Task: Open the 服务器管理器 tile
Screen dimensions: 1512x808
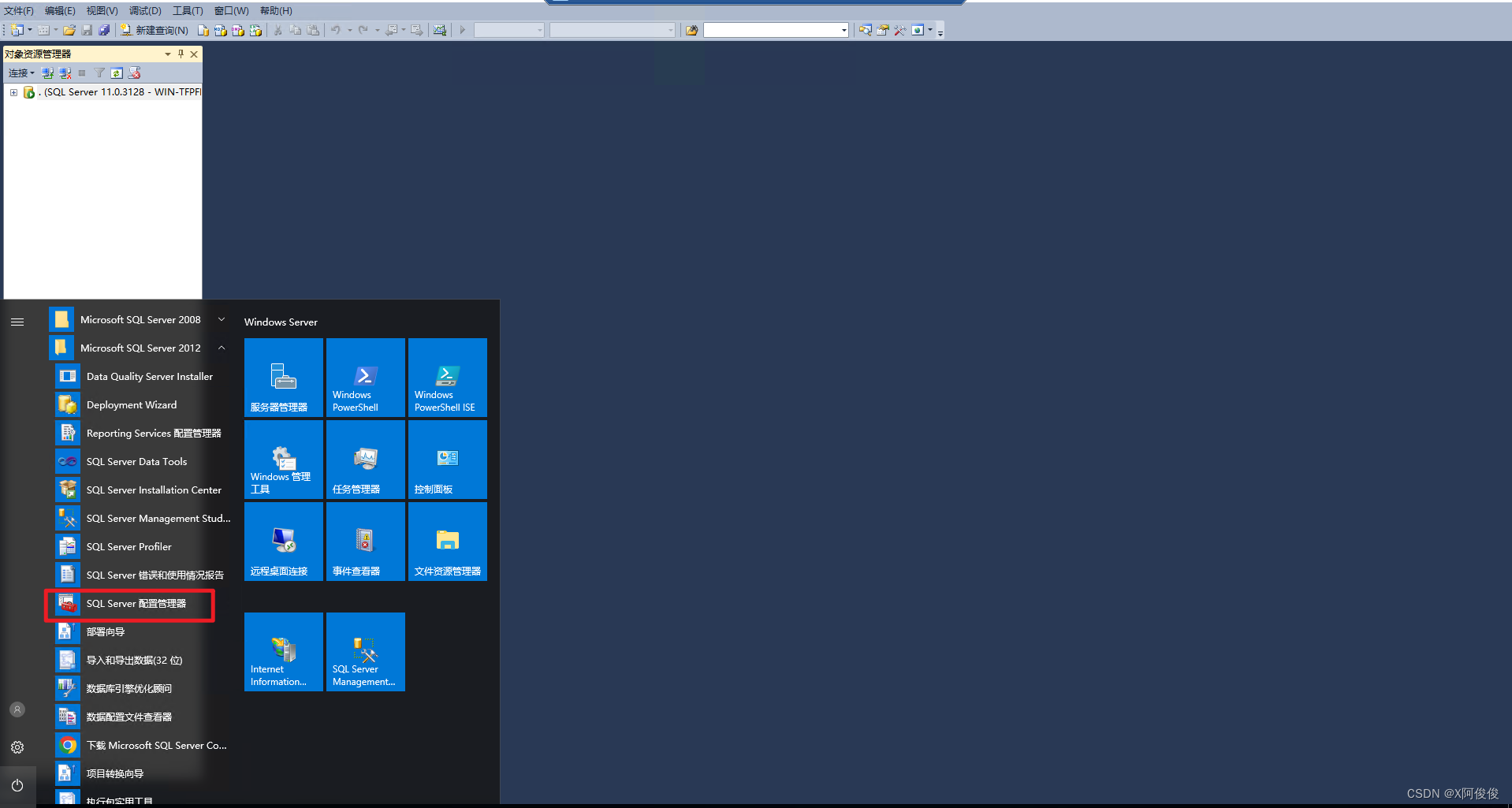Action: [x=284, y=378]
